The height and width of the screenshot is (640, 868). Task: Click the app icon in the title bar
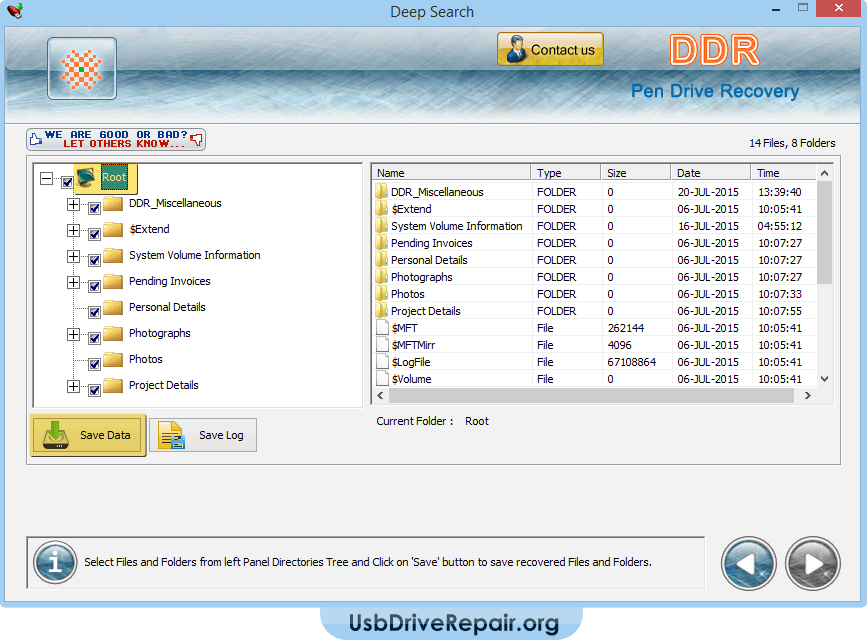tap(15, 11)
